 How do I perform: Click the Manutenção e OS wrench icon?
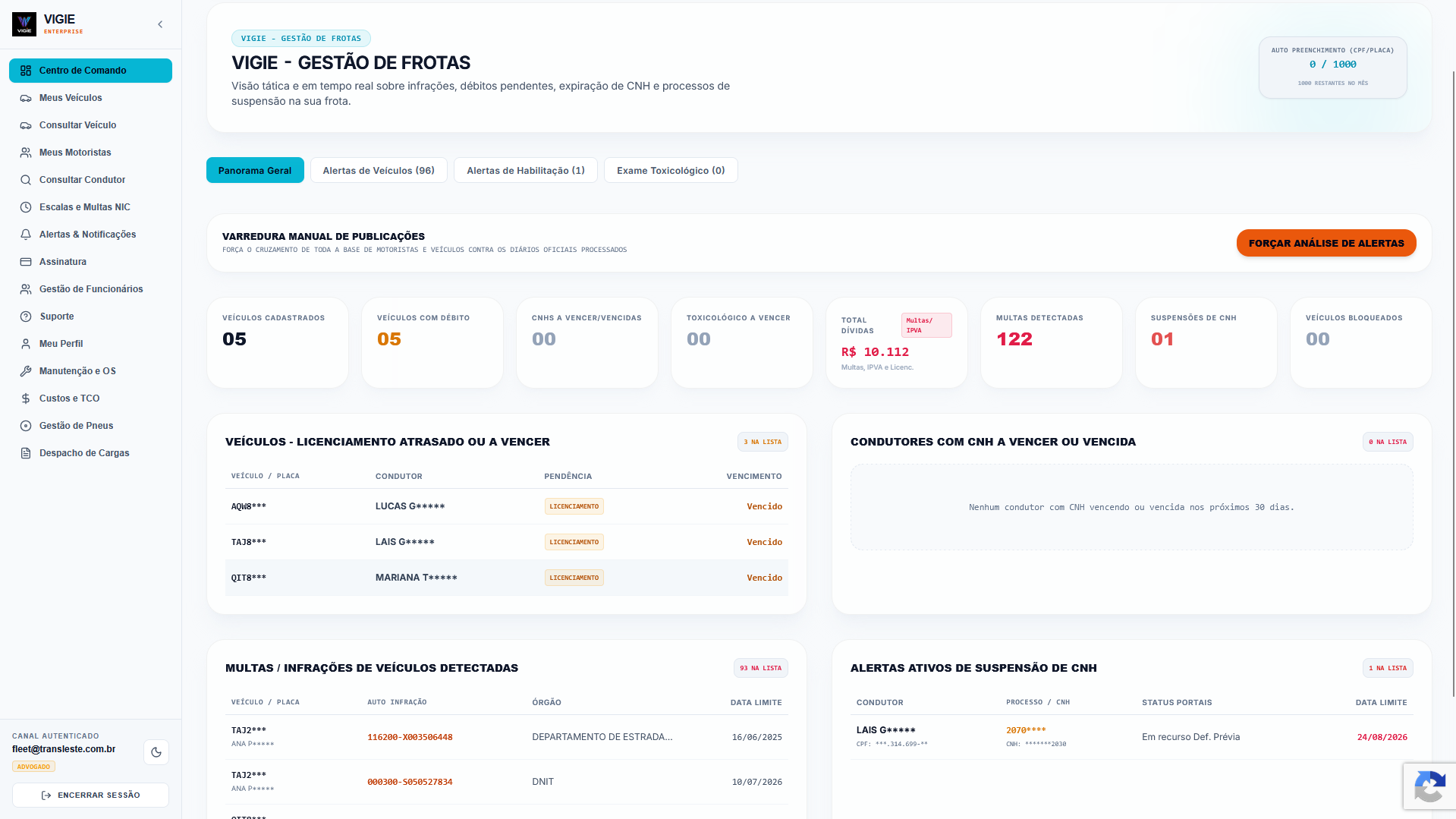click(x=26, y=371)
